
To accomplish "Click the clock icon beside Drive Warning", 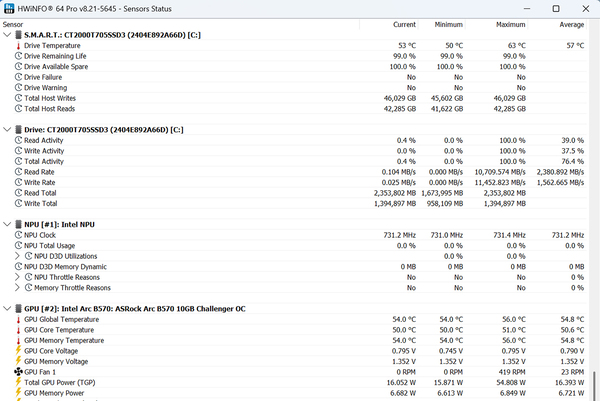I will click(x=18, y=88).
